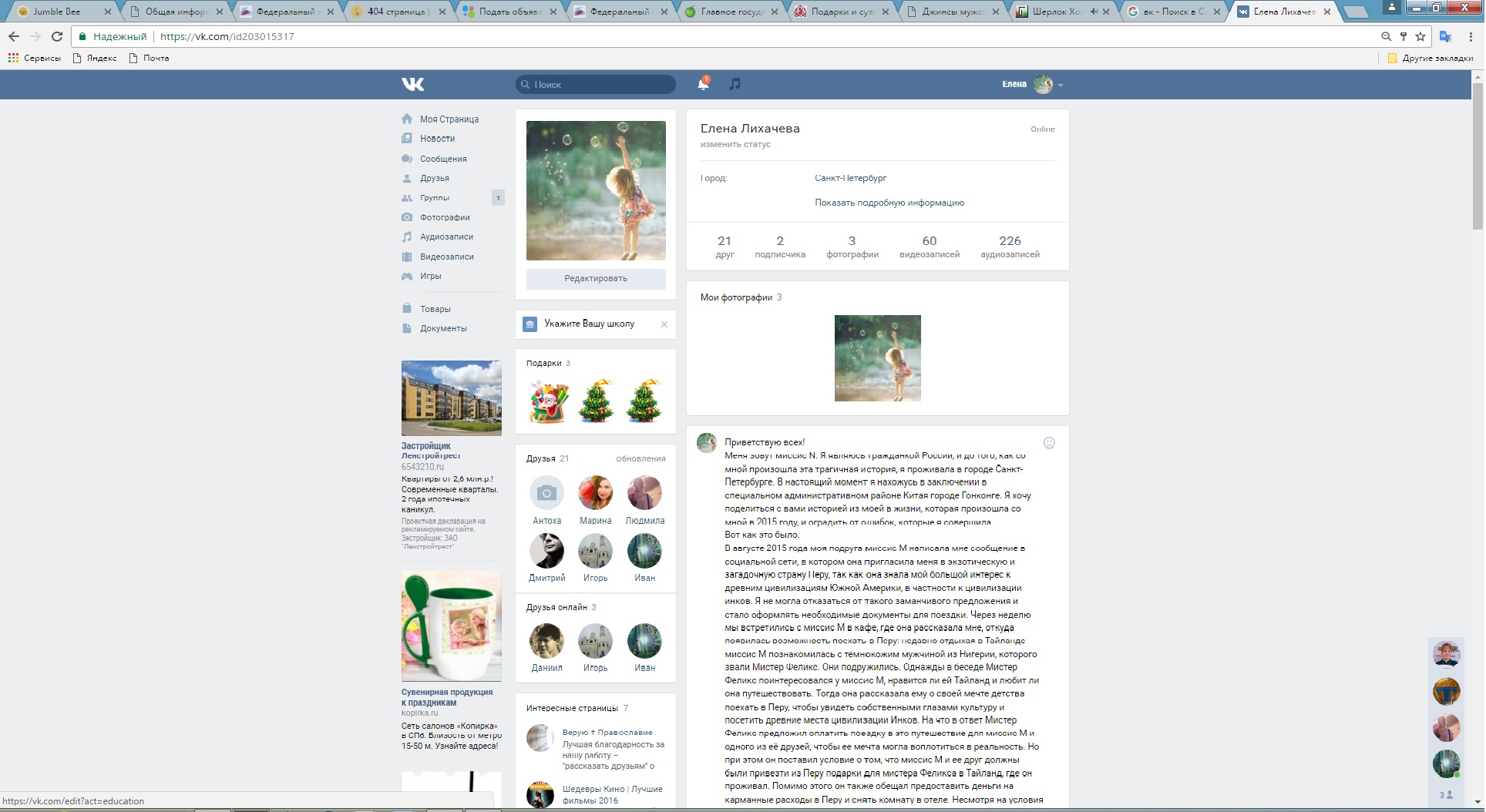Open the top chat avatar in sidebar
This screenshot has height=812, width=1486.
coord(1447,655)
